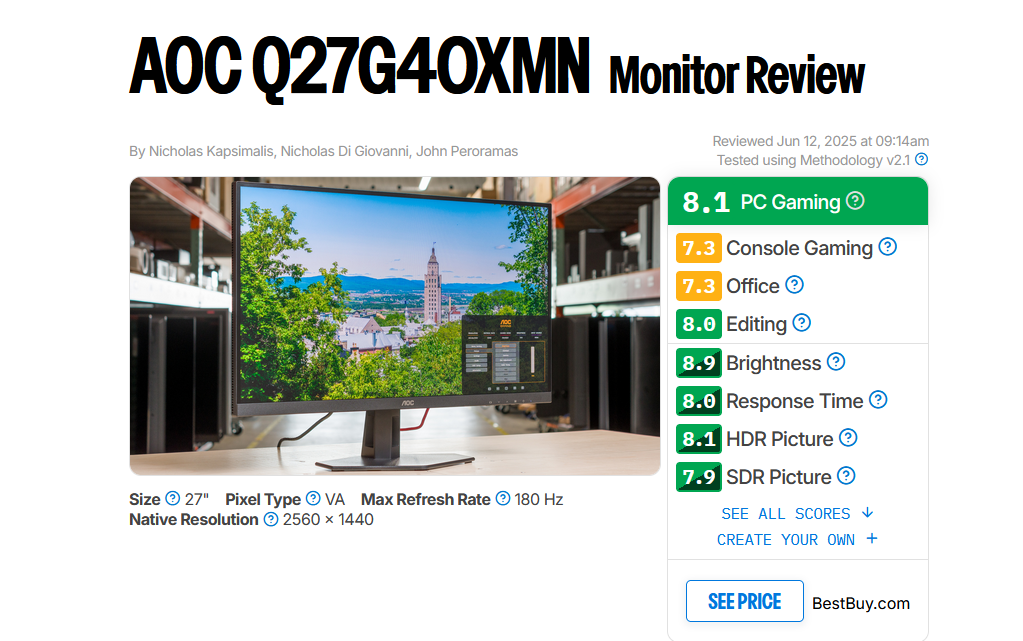Open the BestBuy.com retailer link
The height and width of the screenshot is (641, 1023).
[x=861, y=604]
